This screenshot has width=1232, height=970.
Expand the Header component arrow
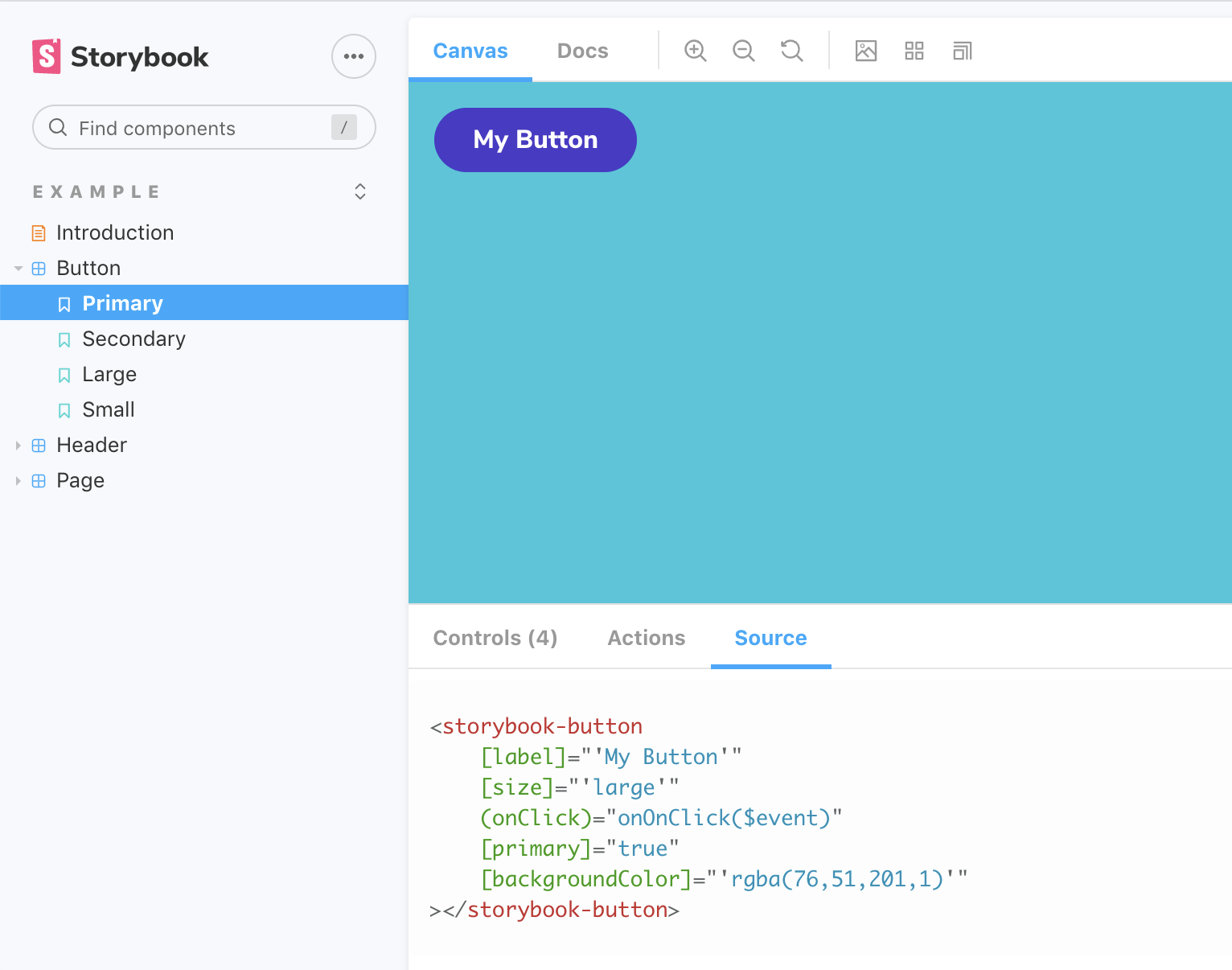point(18,445)
